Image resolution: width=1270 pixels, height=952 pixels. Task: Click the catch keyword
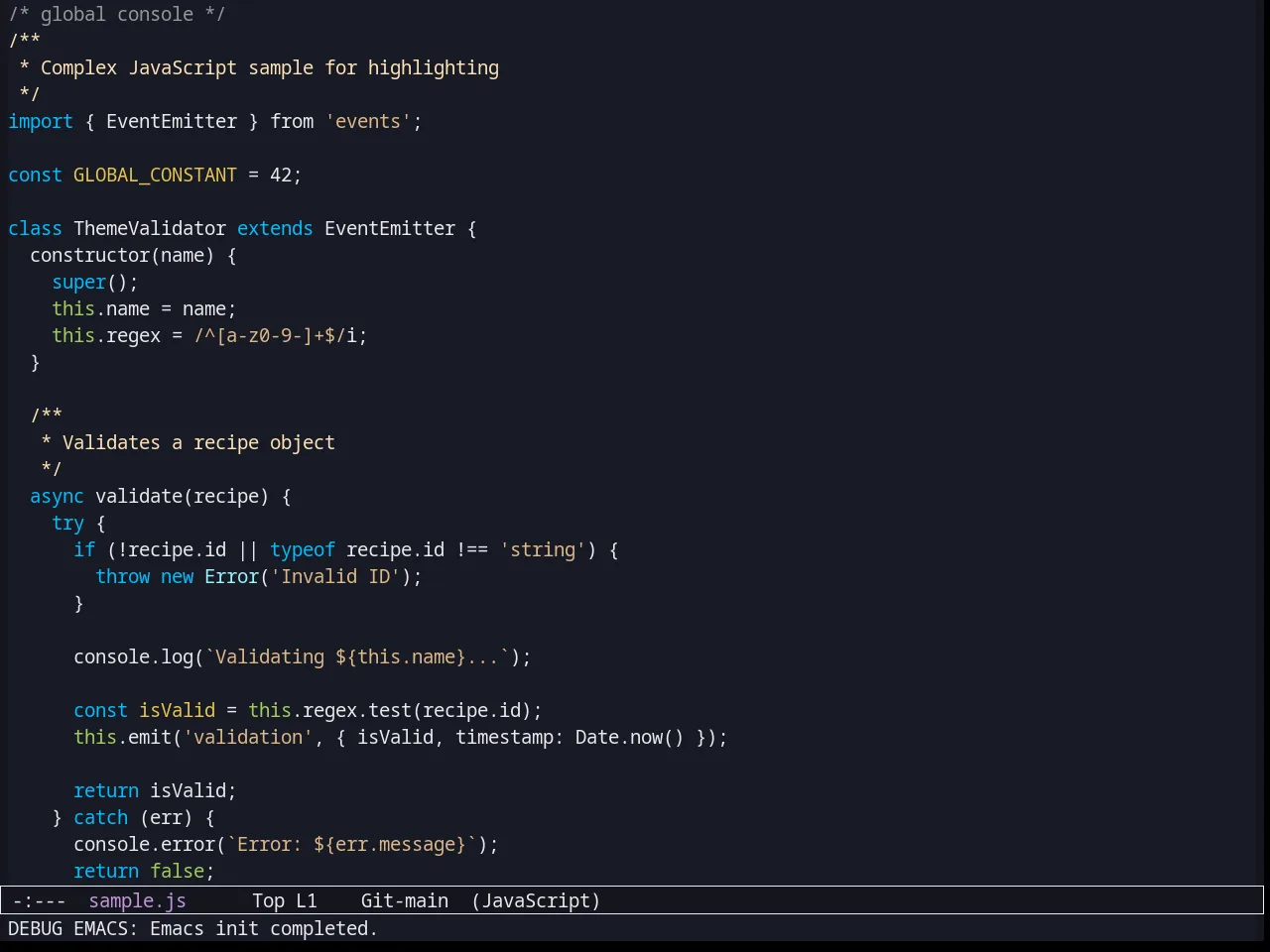pos(100,817)
